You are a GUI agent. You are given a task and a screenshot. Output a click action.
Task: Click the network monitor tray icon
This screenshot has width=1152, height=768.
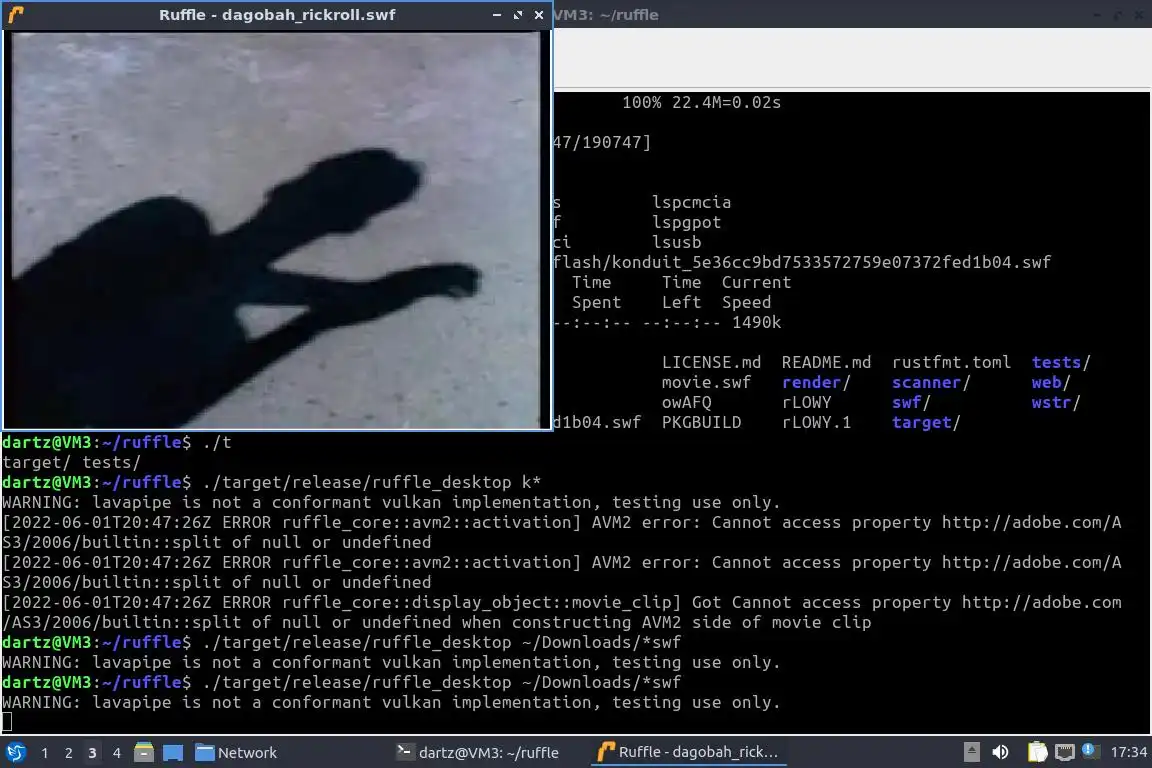pyautogui.click(x=1065, y=752)
